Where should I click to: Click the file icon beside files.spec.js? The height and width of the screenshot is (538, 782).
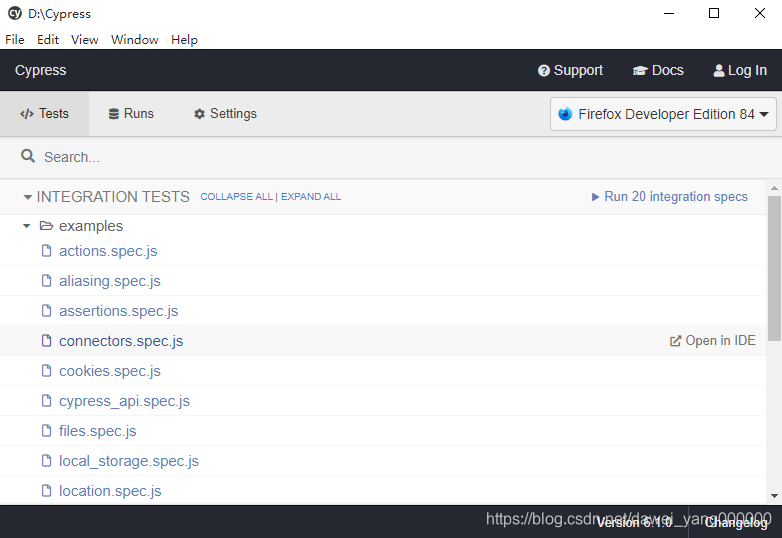[46, 430]
